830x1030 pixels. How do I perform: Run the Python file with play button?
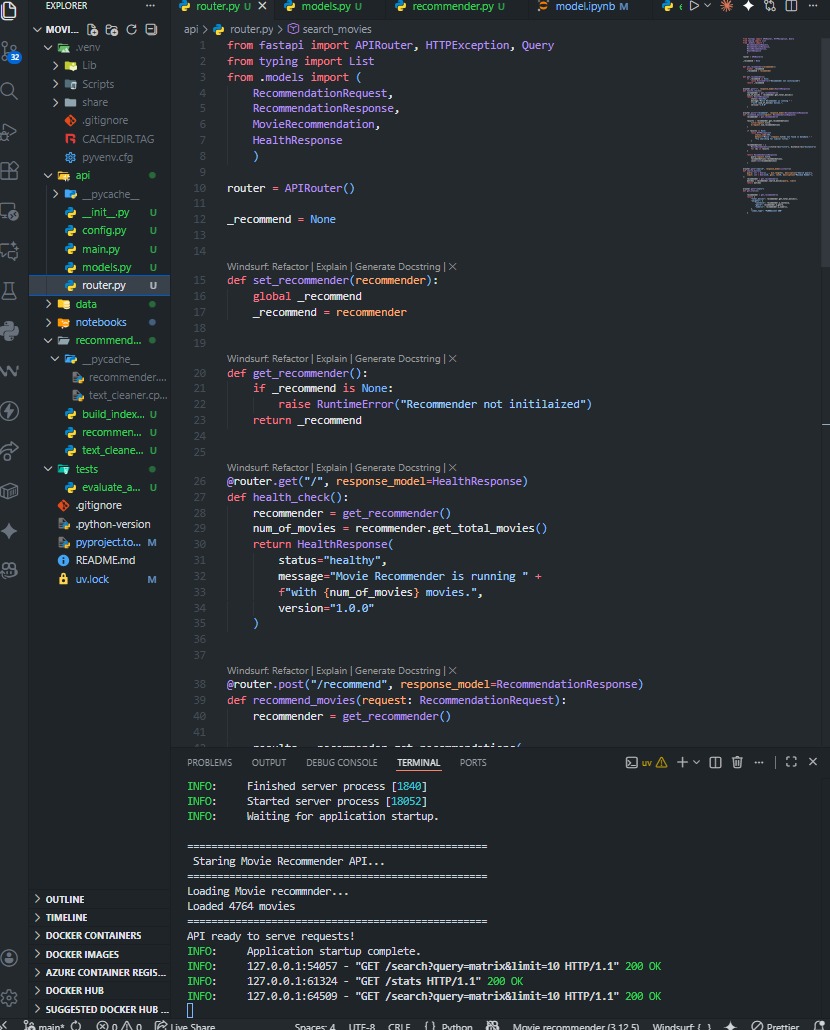(x=693, y=6)
